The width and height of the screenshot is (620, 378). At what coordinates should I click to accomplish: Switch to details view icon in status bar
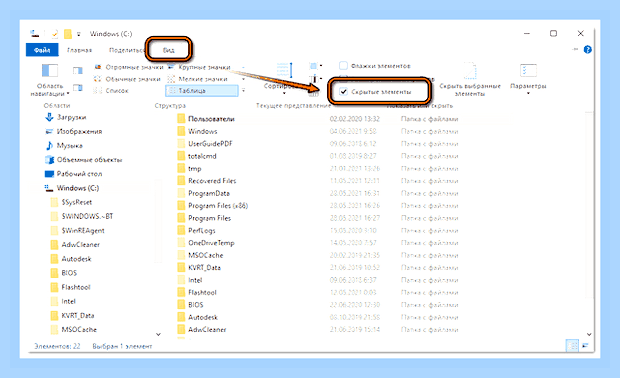coord(572,346)
